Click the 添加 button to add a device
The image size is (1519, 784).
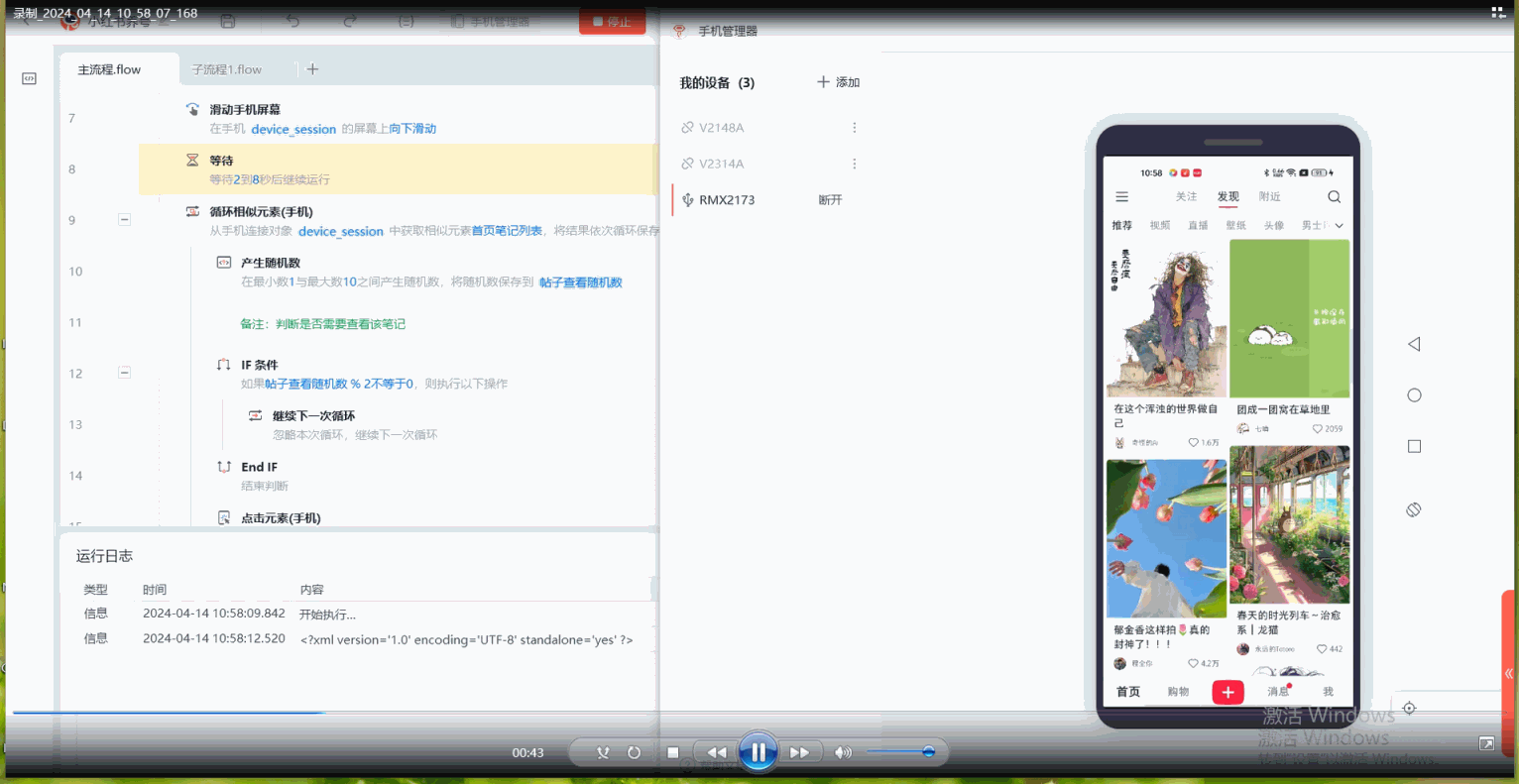[838, 82]
